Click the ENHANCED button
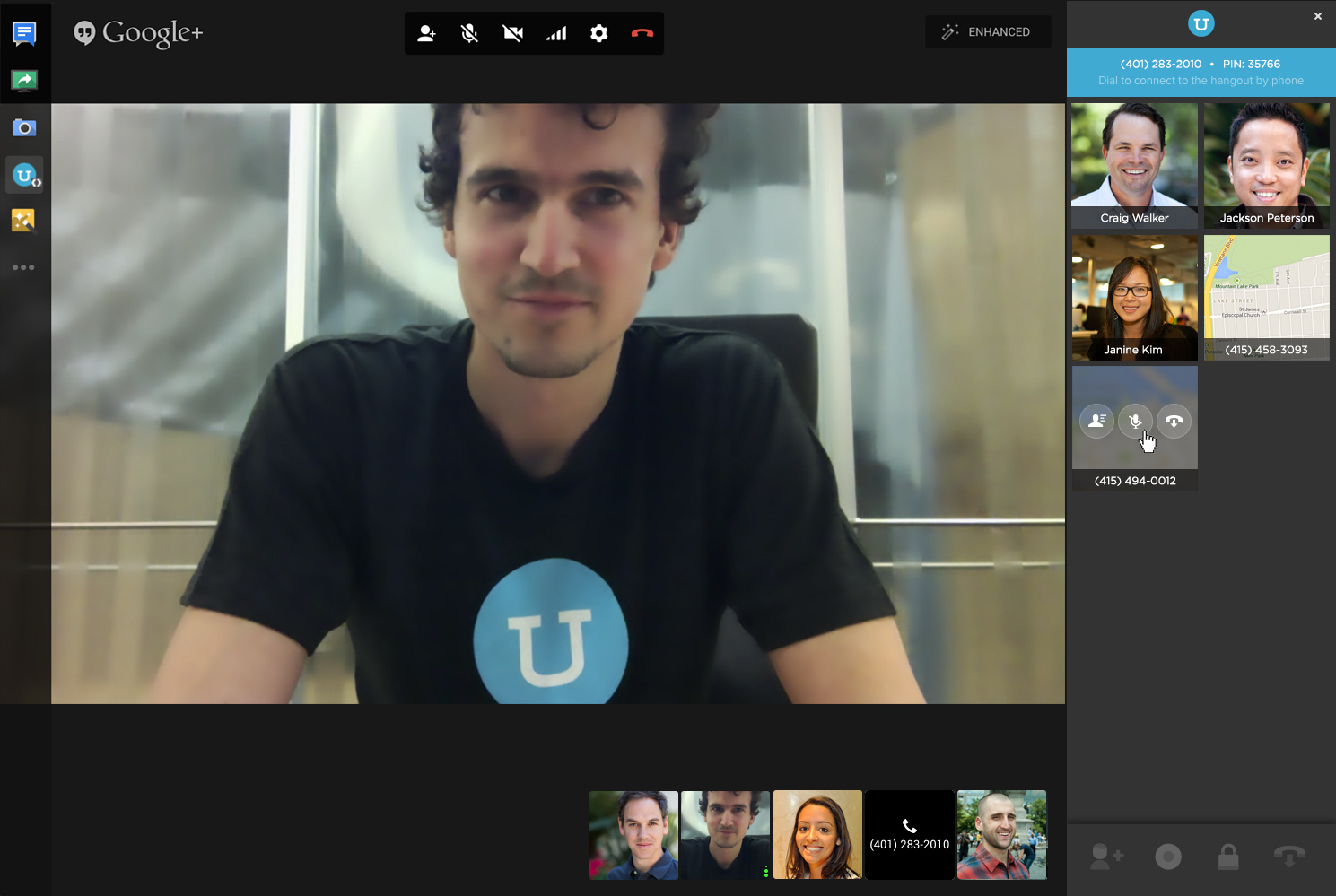The width and height of the screenshot is (1336, 896). [987, 32]
